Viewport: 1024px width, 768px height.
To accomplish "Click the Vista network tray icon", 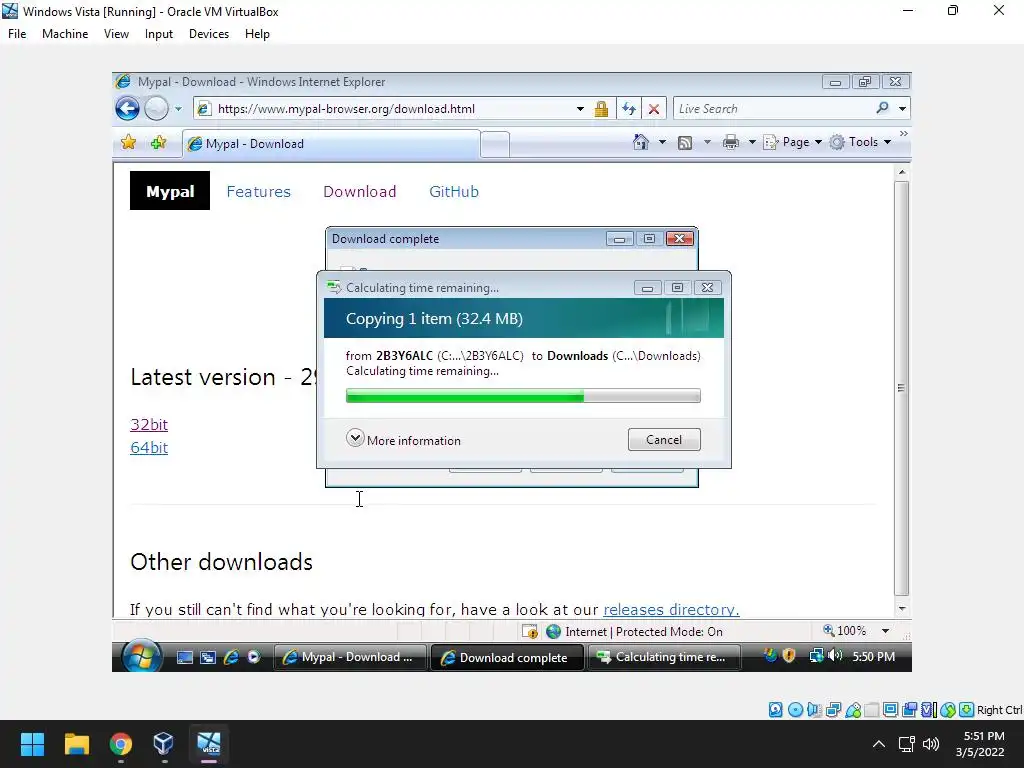I will click(816, 656).
